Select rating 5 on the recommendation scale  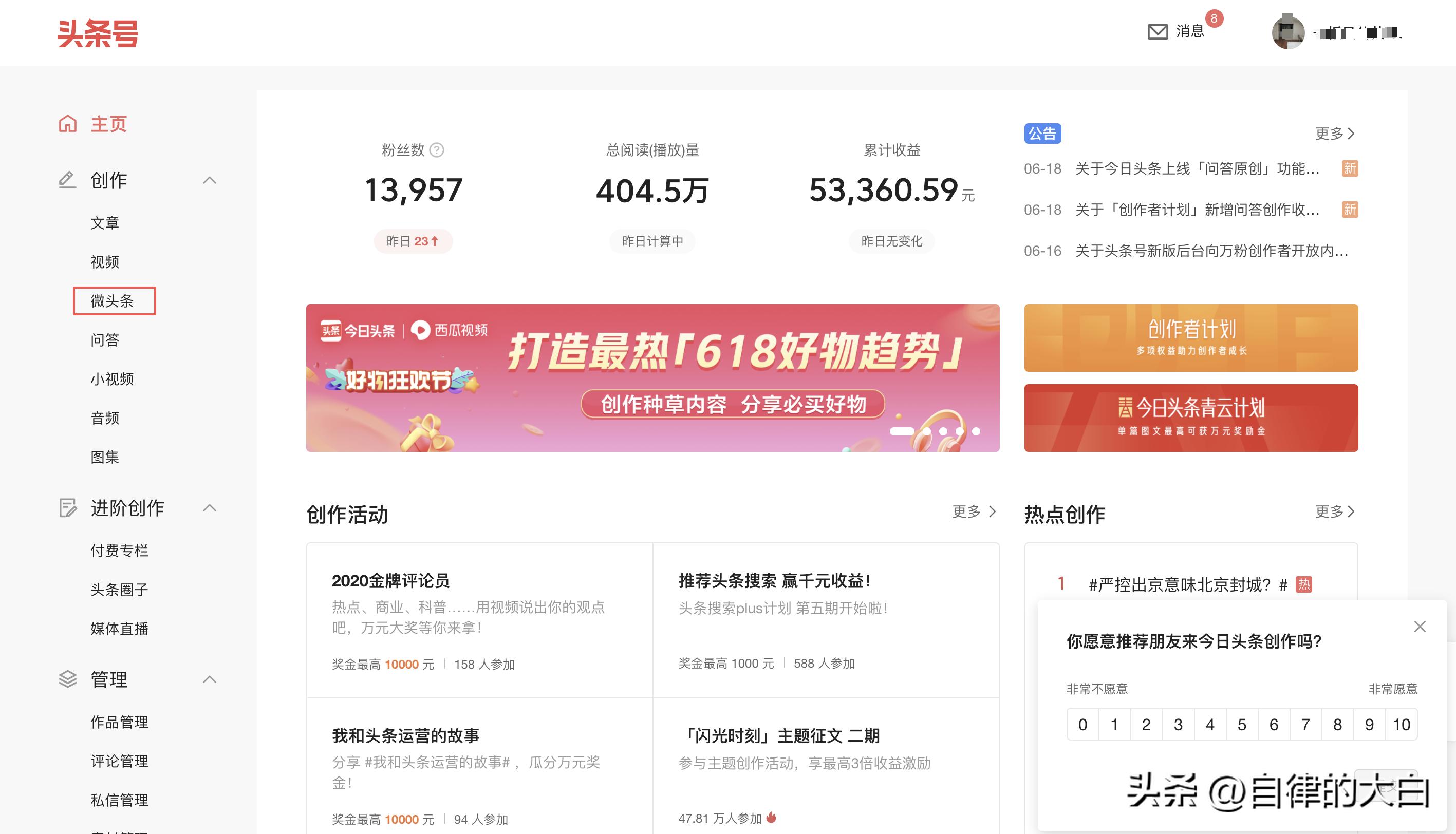1242,724
